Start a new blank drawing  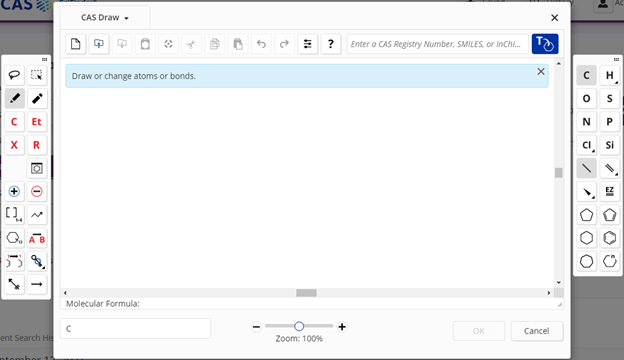click(76, 44)
